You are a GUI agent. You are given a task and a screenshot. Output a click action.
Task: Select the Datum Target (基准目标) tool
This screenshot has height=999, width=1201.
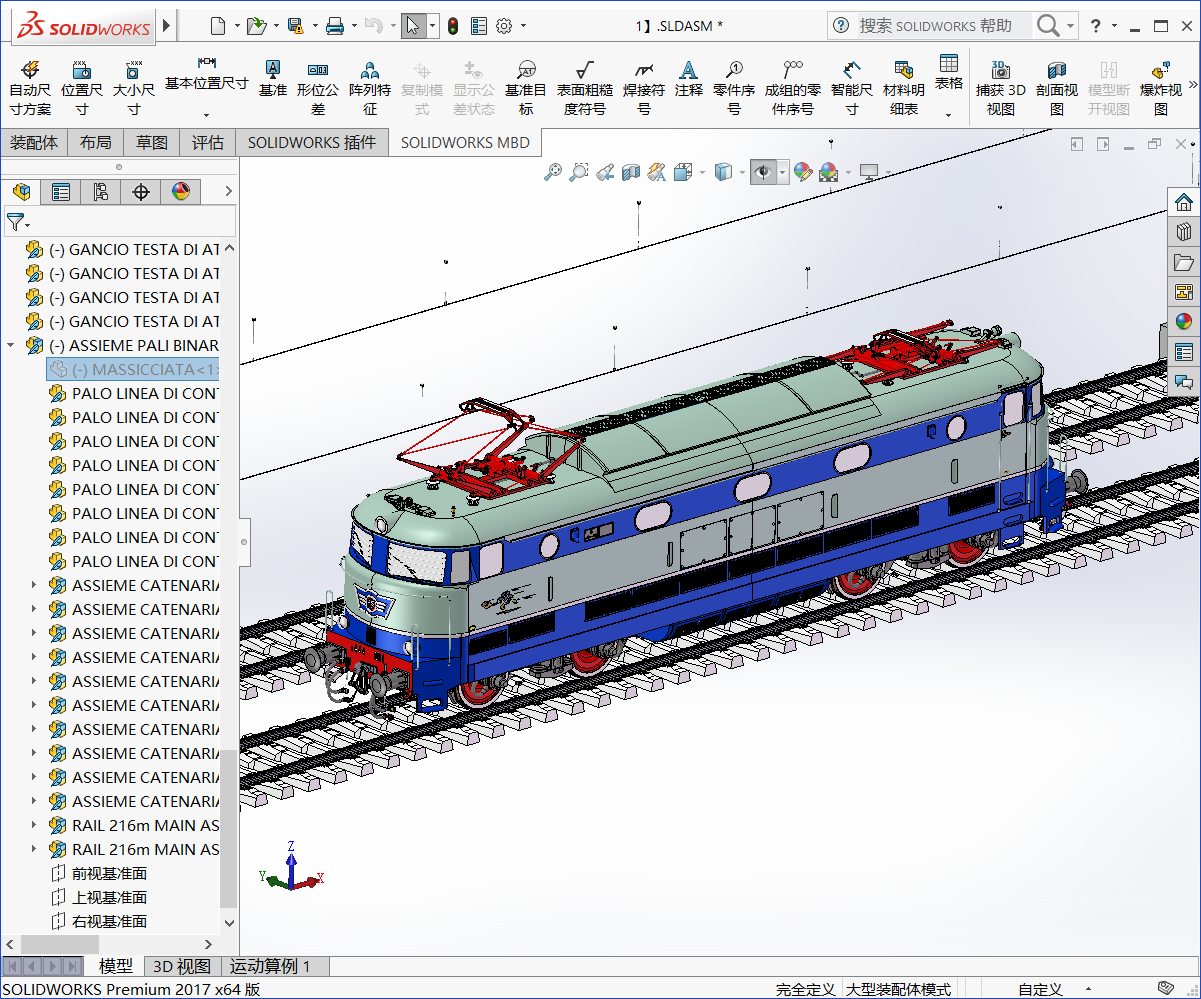click(526, 87)
